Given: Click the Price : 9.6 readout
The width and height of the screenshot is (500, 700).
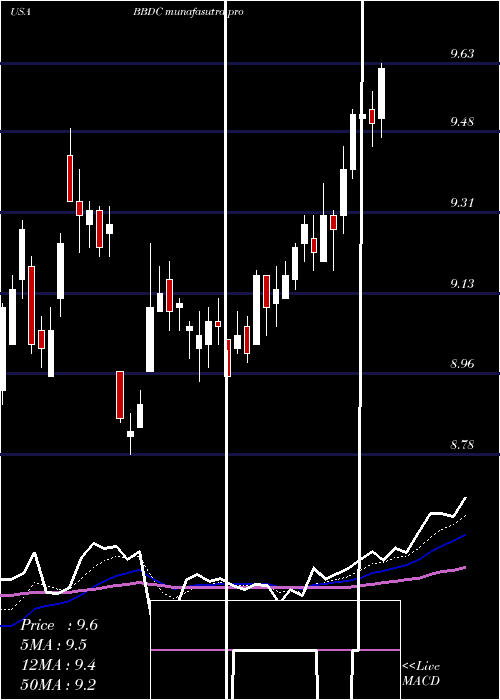Looking at the screenshot, I should click(59, 625).
